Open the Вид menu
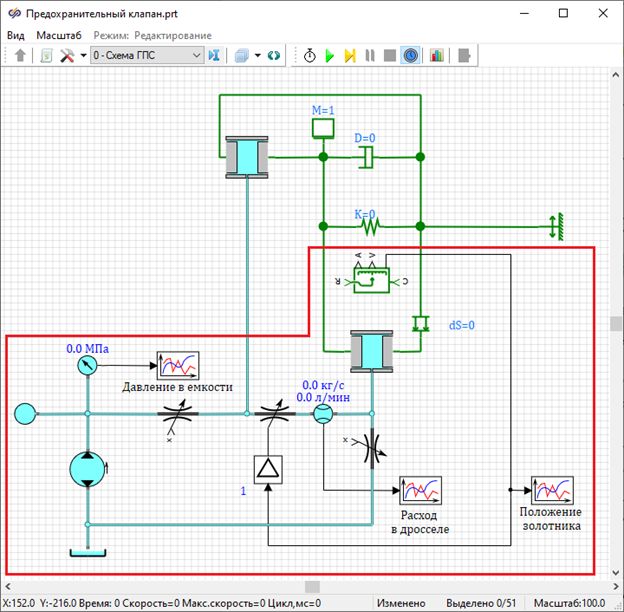 (16, 35)
